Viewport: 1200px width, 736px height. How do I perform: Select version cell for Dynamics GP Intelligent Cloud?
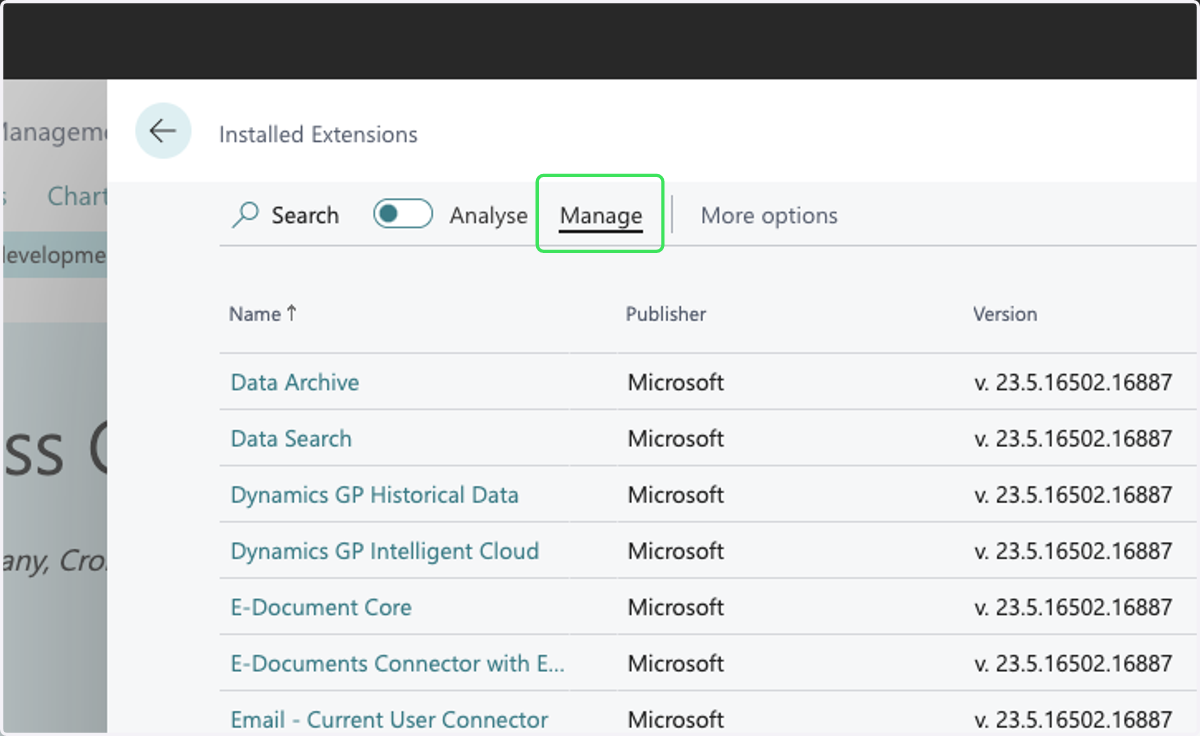coord(1073,551)
